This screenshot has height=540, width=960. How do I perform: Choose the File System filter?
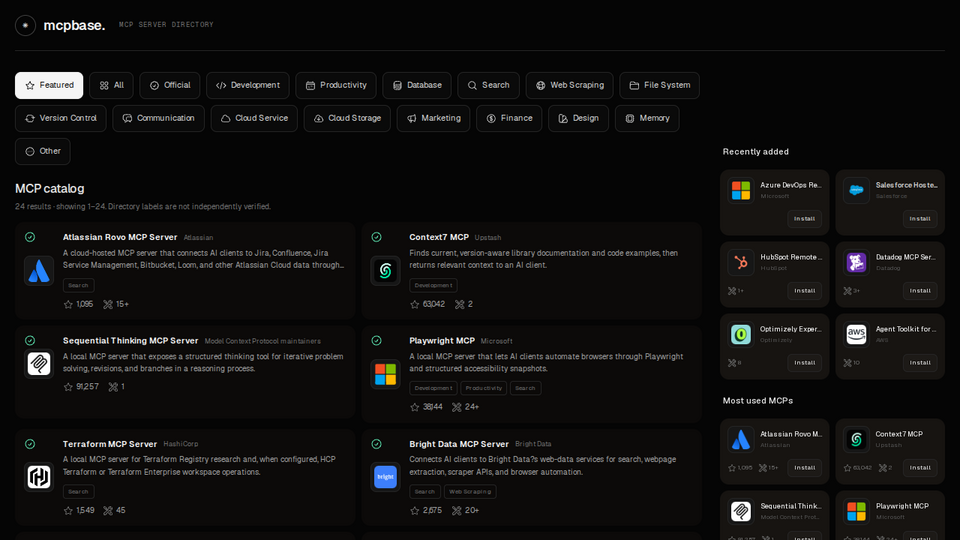[x=659, y=86]
